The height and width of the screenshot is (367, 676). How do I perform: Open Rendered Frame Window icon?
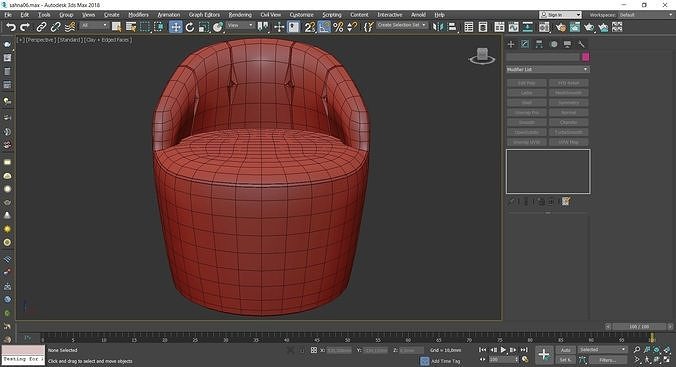575,27
